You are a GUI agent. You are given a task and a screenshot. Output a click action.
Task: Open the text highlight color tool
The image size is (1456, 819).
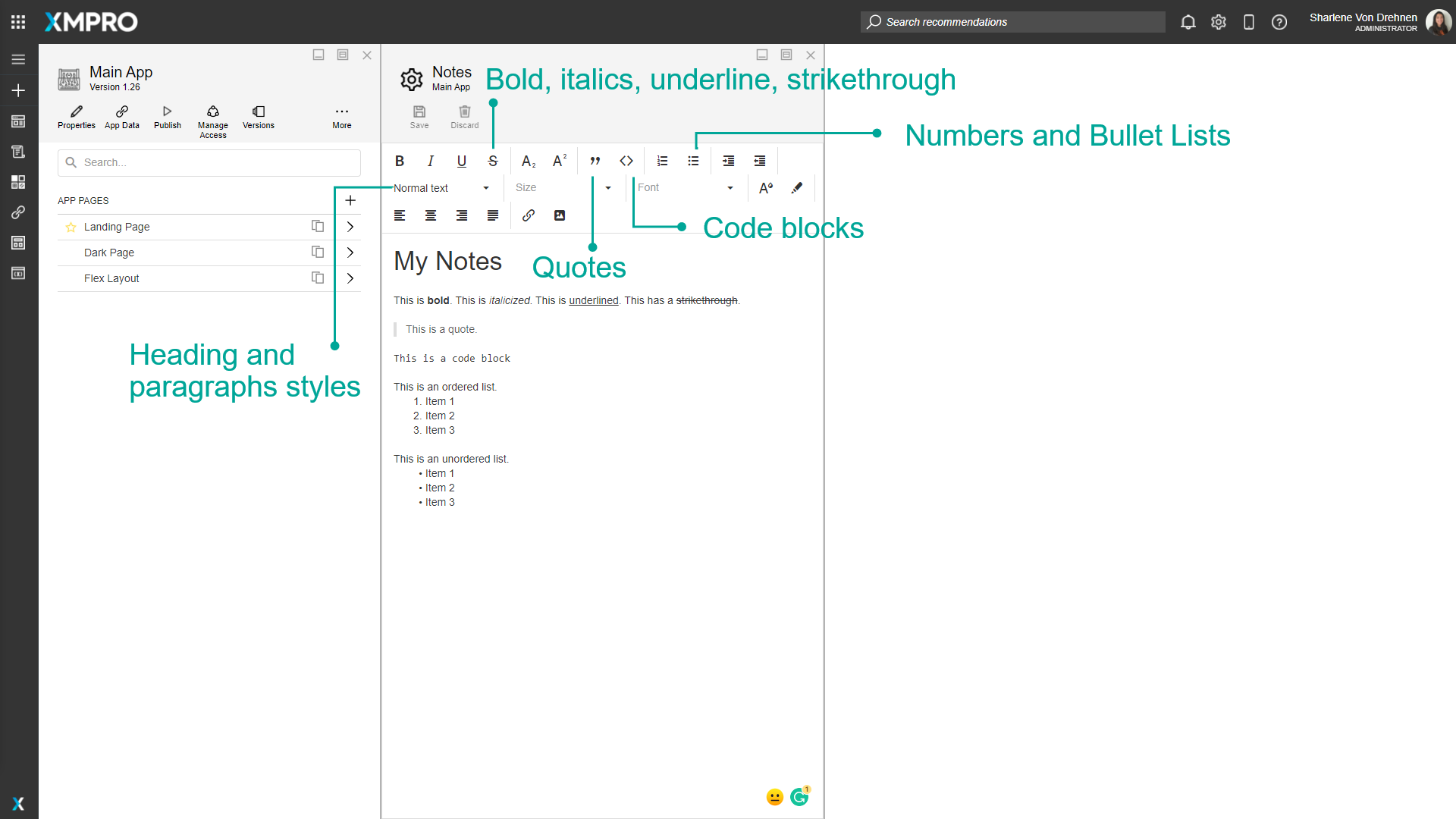tap(797, 187)
